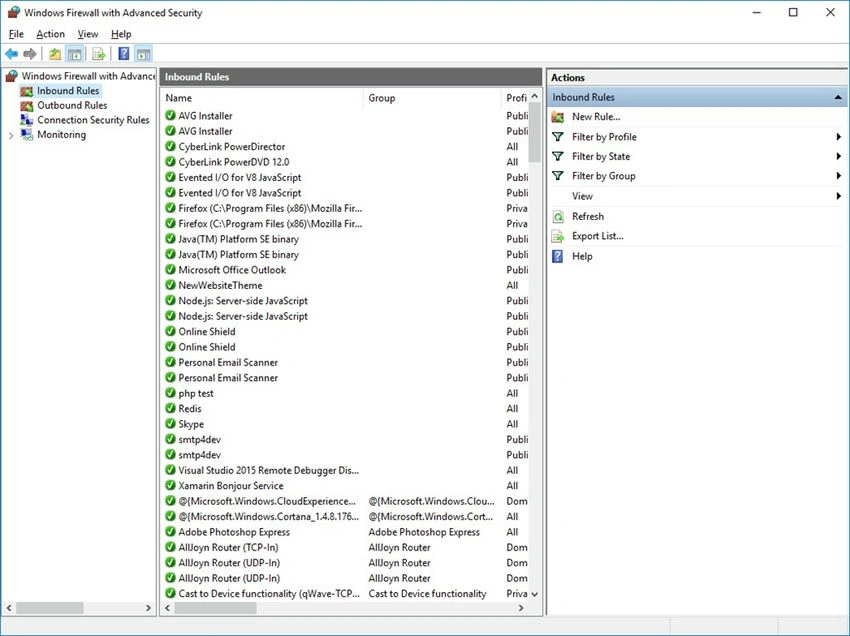The height and width of the screenshot is (636, 850).
Task: Select Refresh action
Action: click(x=588, y=216)
